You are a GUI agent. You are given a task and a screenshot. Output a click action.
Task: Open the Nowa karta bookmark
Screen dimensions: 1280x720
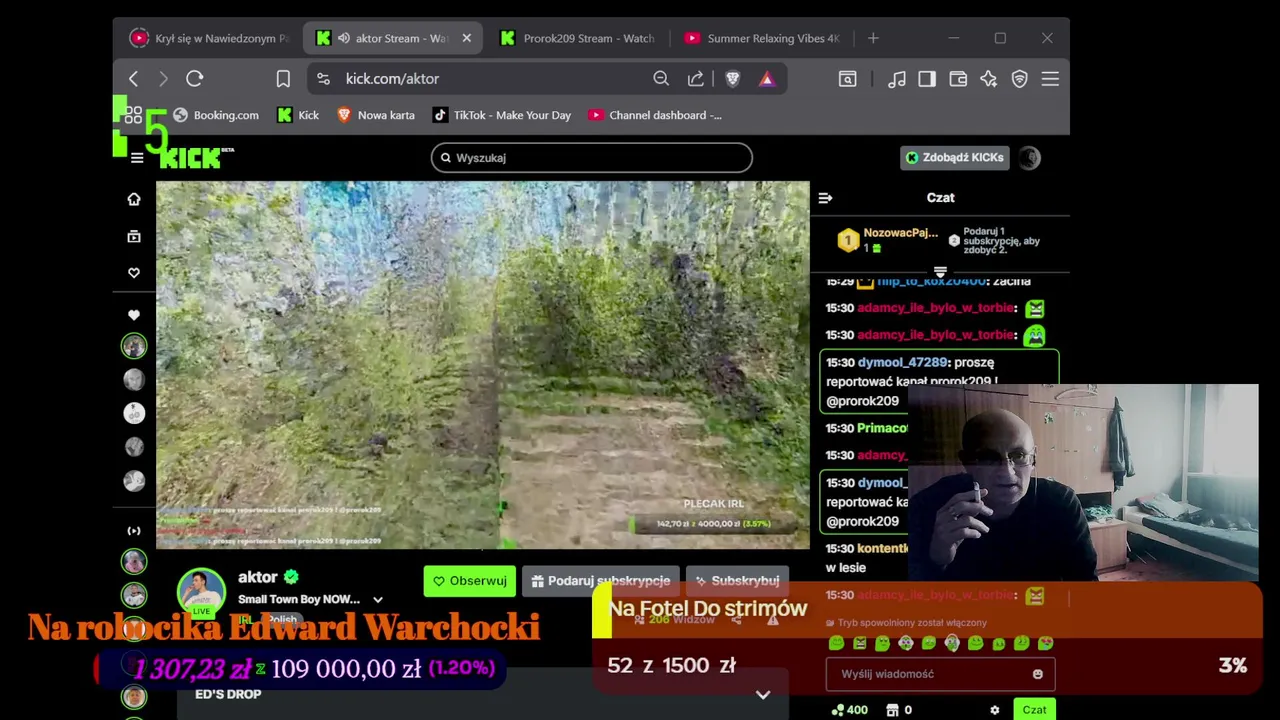click(376, 115)
